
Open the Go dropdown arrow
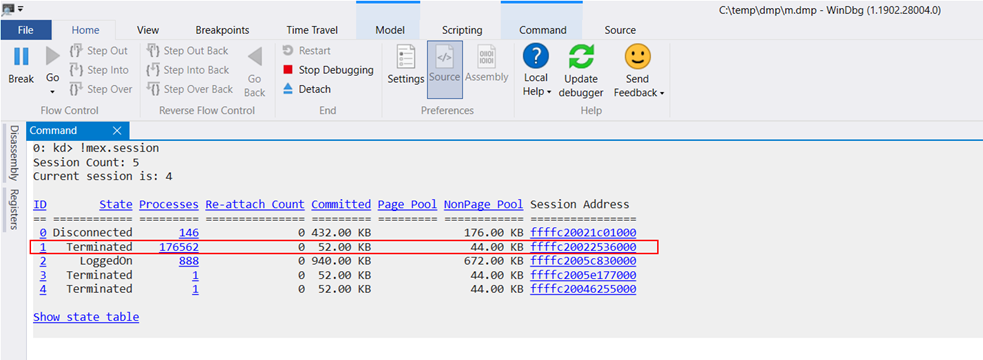(53, 92)
